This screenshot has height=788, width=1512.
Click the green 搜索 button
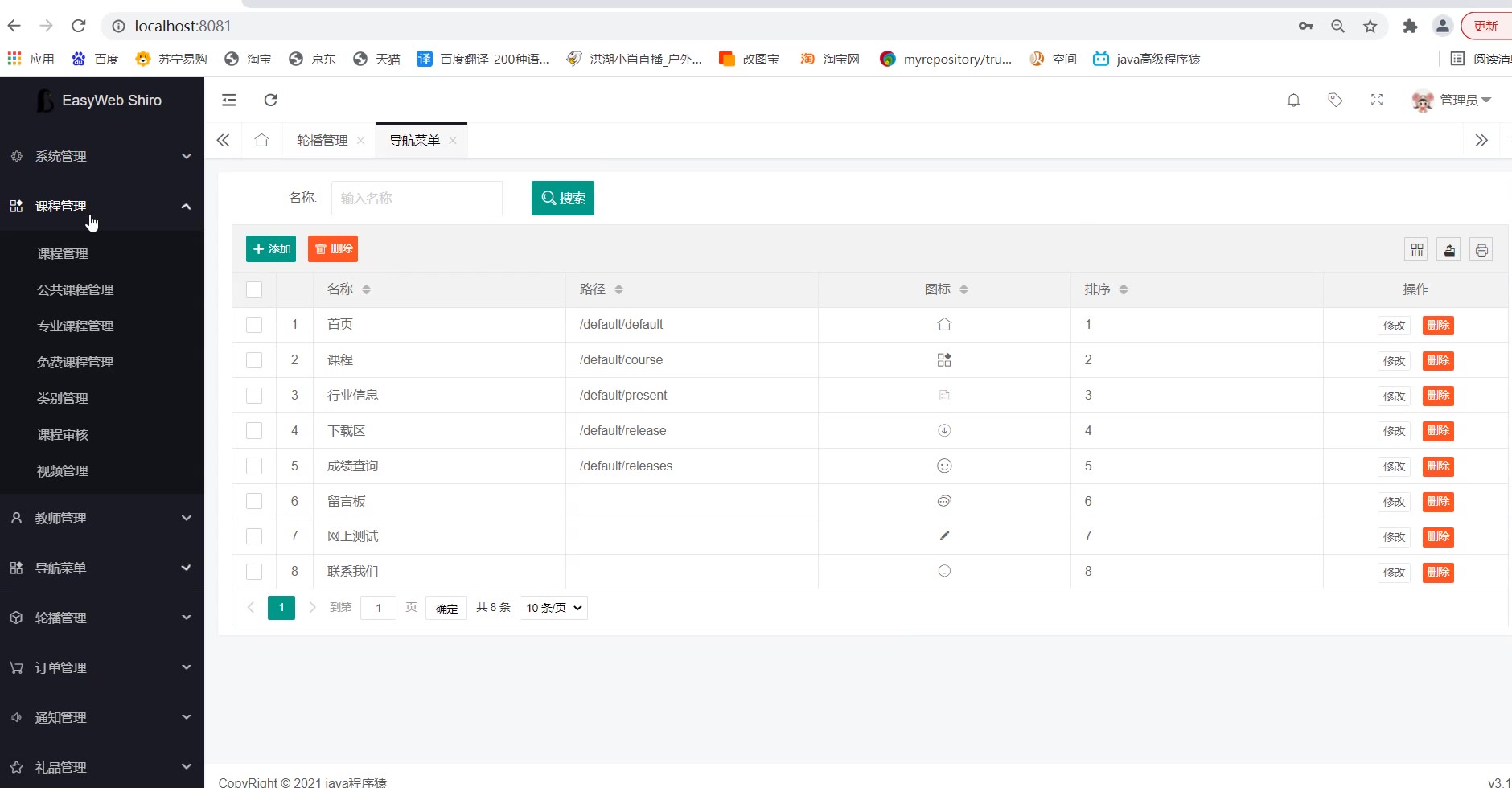point(563,198)
